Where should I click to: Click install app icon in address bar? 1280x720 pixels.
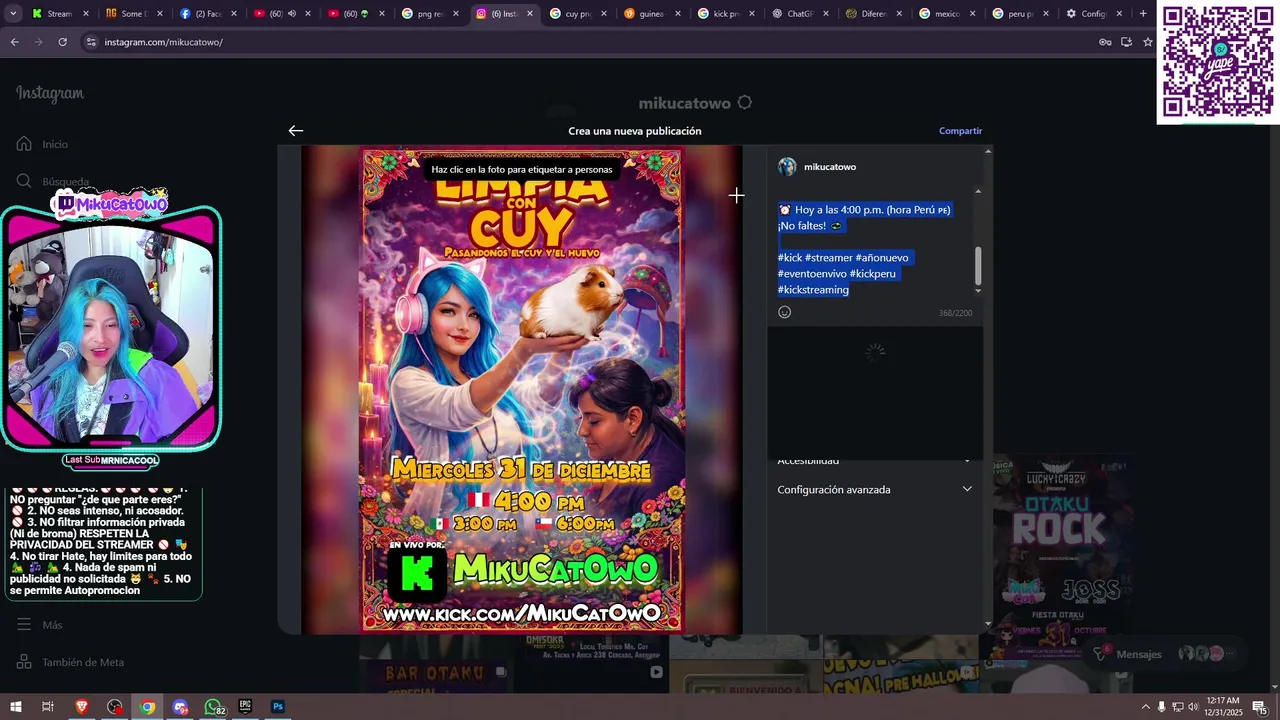point(1126,42)
